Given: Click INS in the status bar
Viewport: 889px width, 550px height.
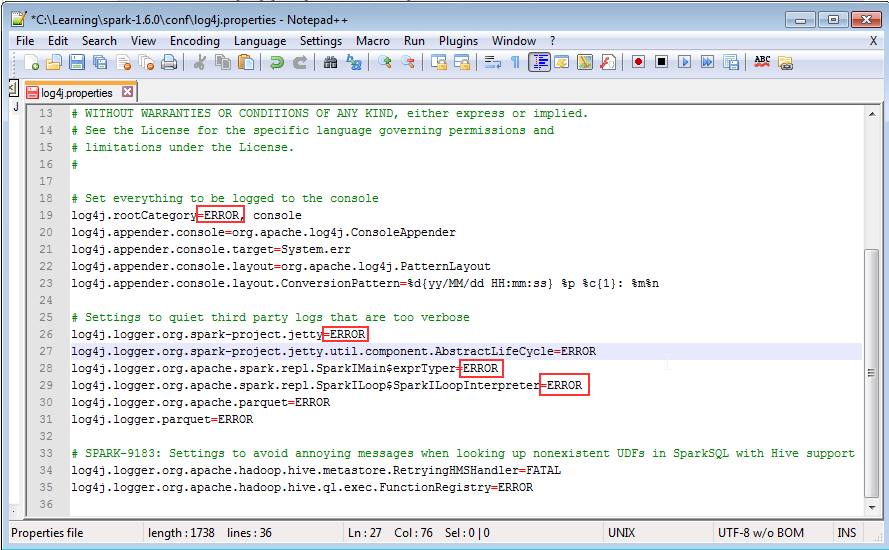Looking at the screenshot, I should (846, 533).
